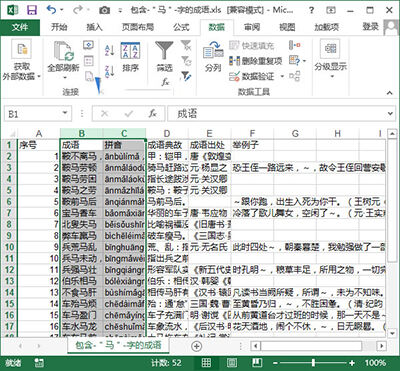Open the 排序 sort dialog icon
Screen dimensions: 400x371
[x=130, y=57]
